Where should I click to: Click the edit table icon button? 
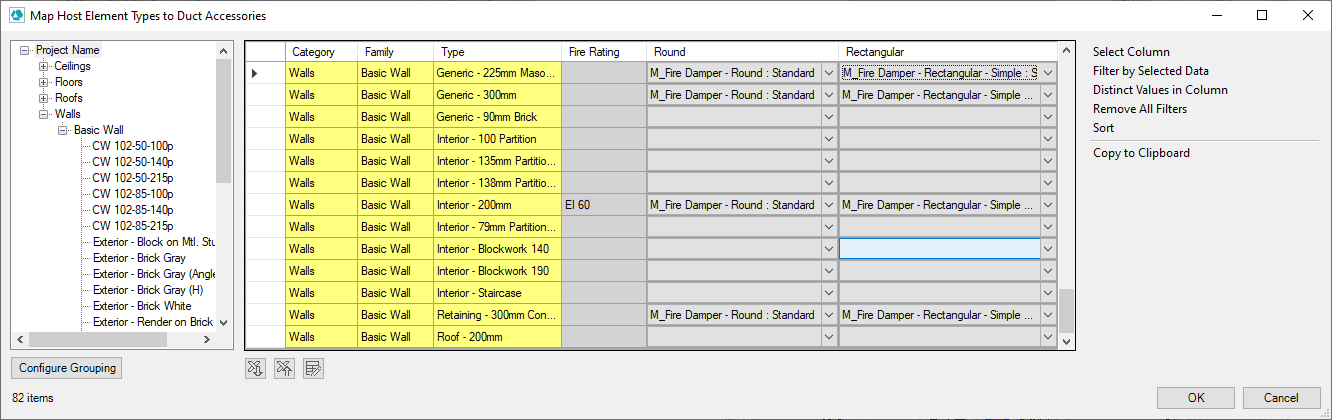[x=314, y=369]
